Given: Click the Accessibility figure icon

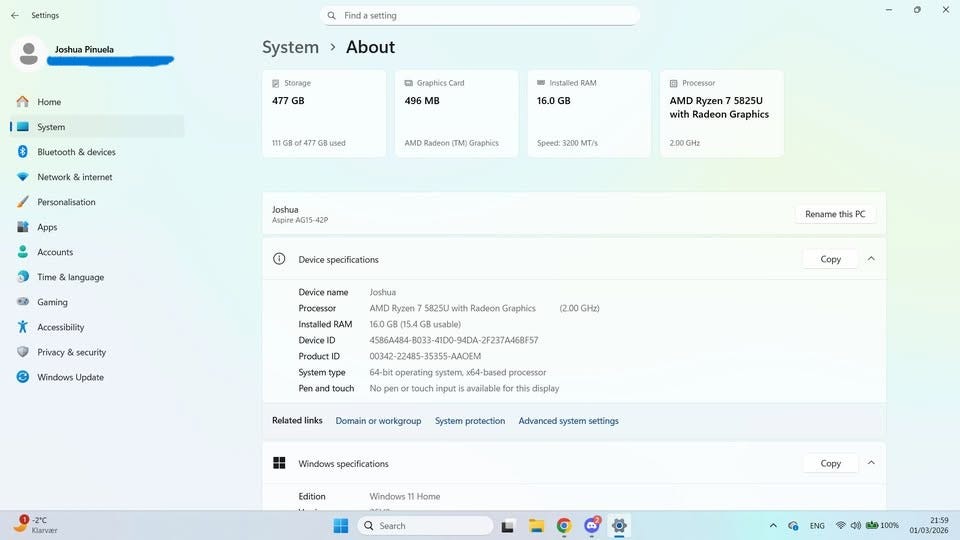Looking at the screenshot, I should [x=23, y=327].
